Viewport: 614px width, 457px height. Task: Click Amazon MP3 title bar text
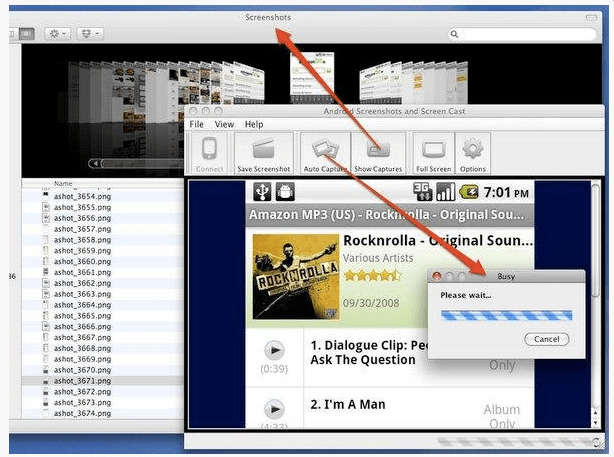click(x=386, y=215)
